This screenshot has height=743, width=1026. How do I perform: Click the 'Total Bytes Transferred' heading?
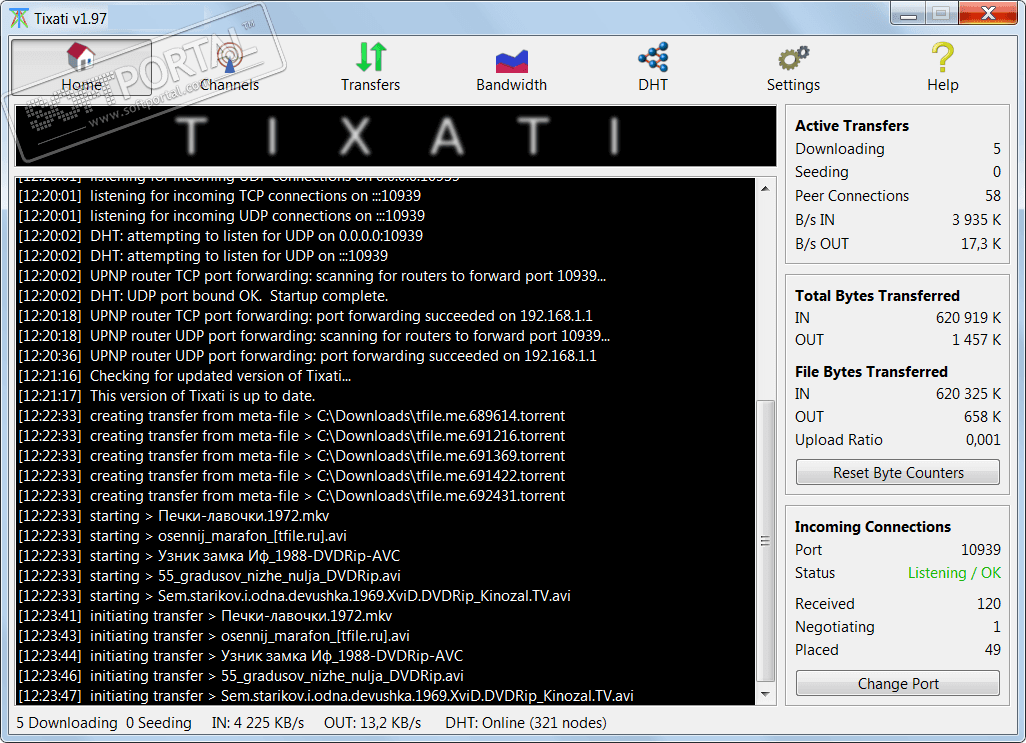tap(877, 296)
